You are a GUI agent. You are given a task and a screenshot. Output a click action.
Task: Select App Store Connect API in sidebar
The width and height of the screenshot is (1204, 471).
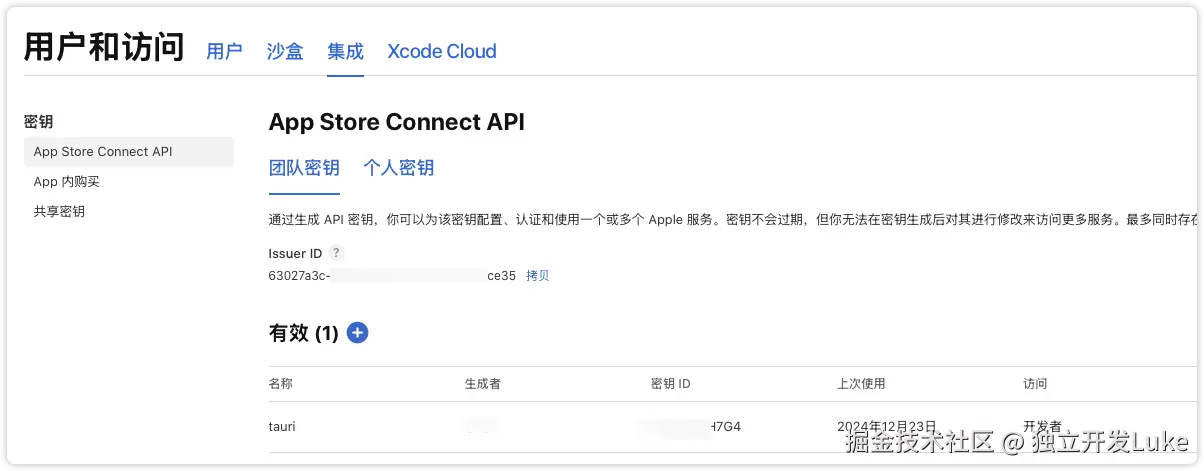click(129, 152)
